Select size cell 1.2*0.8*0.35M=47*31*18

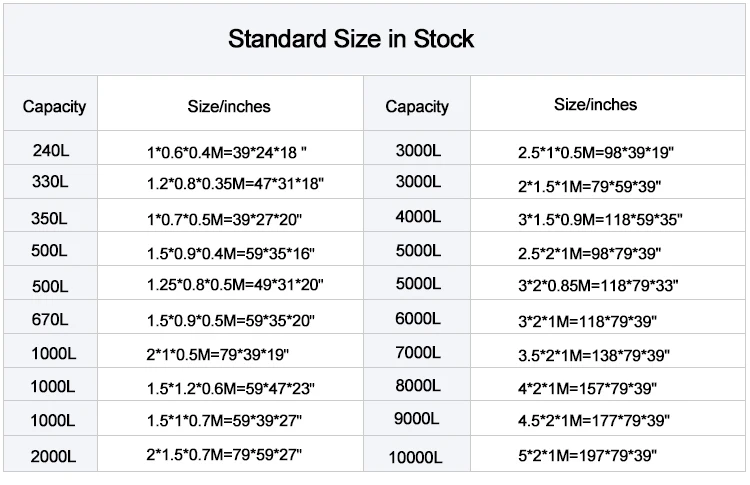[235, 185]
